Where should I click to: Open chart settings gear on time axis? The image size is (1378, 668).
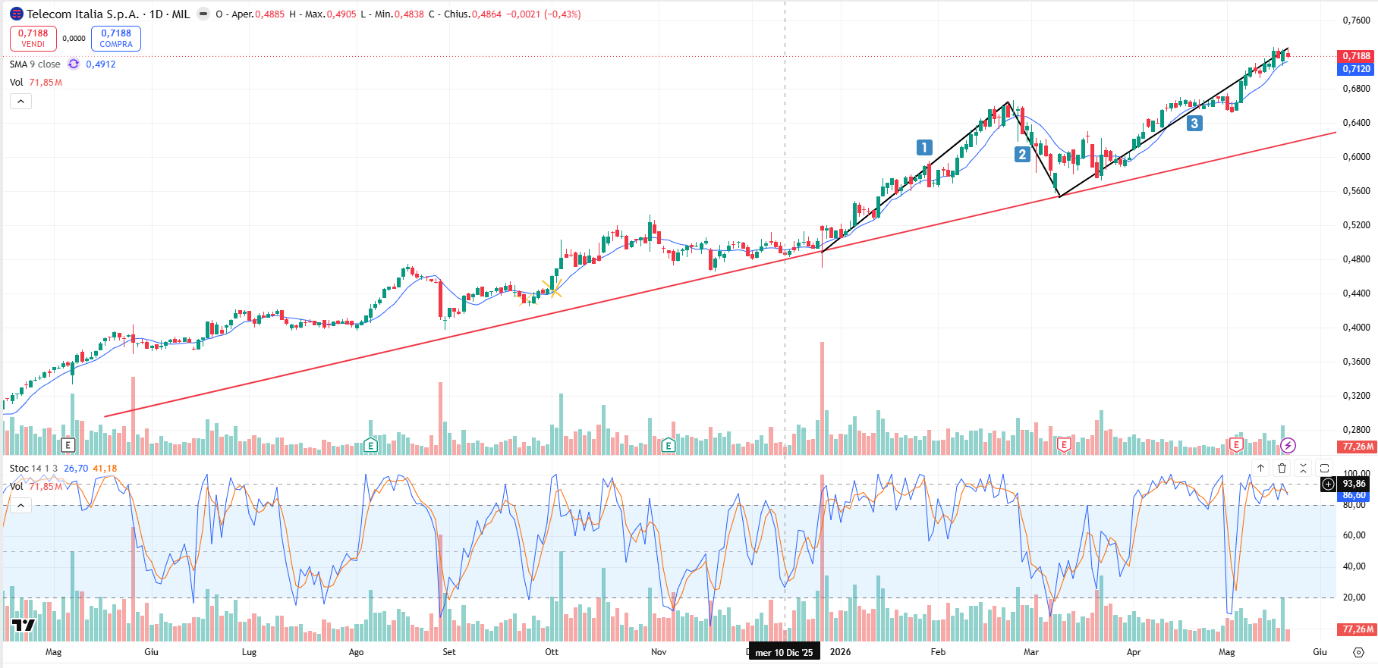point(1357,651)
